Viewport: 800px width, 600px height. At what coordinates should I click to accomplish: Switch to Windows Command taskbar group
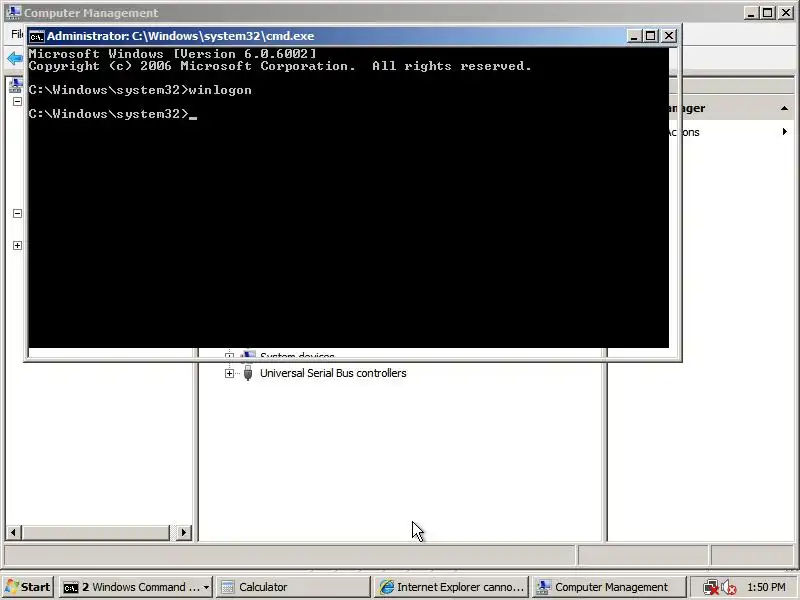click(x=136, y=587)
